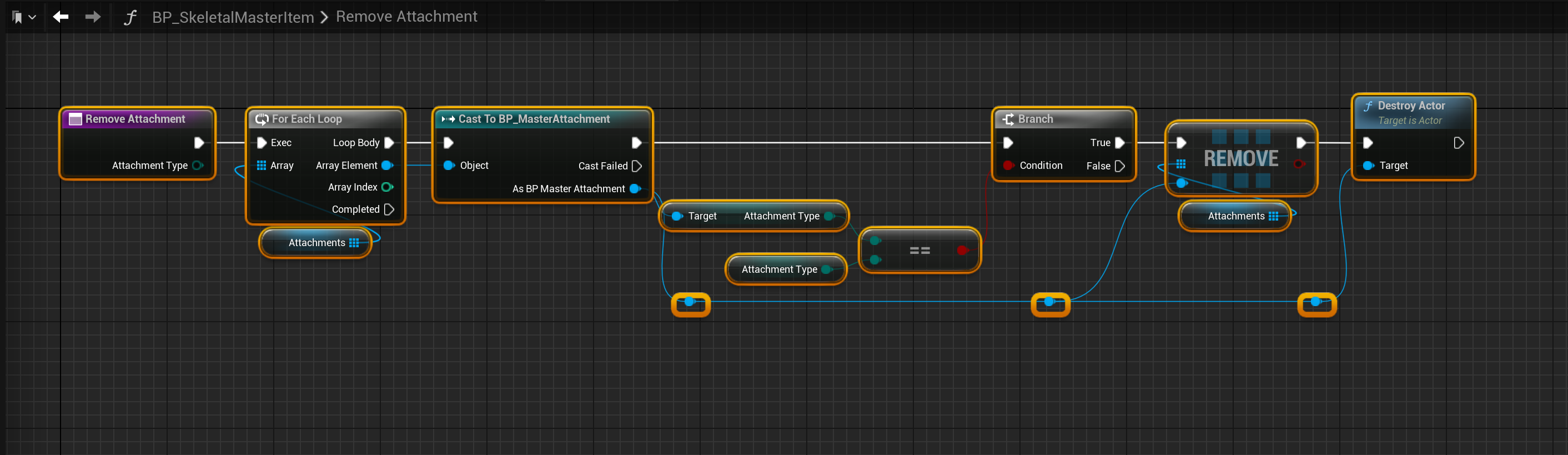Viewport: 1568px width, 455px height.
Task: Open the bookmarks dropdown menu
Action: pos(23,18)
